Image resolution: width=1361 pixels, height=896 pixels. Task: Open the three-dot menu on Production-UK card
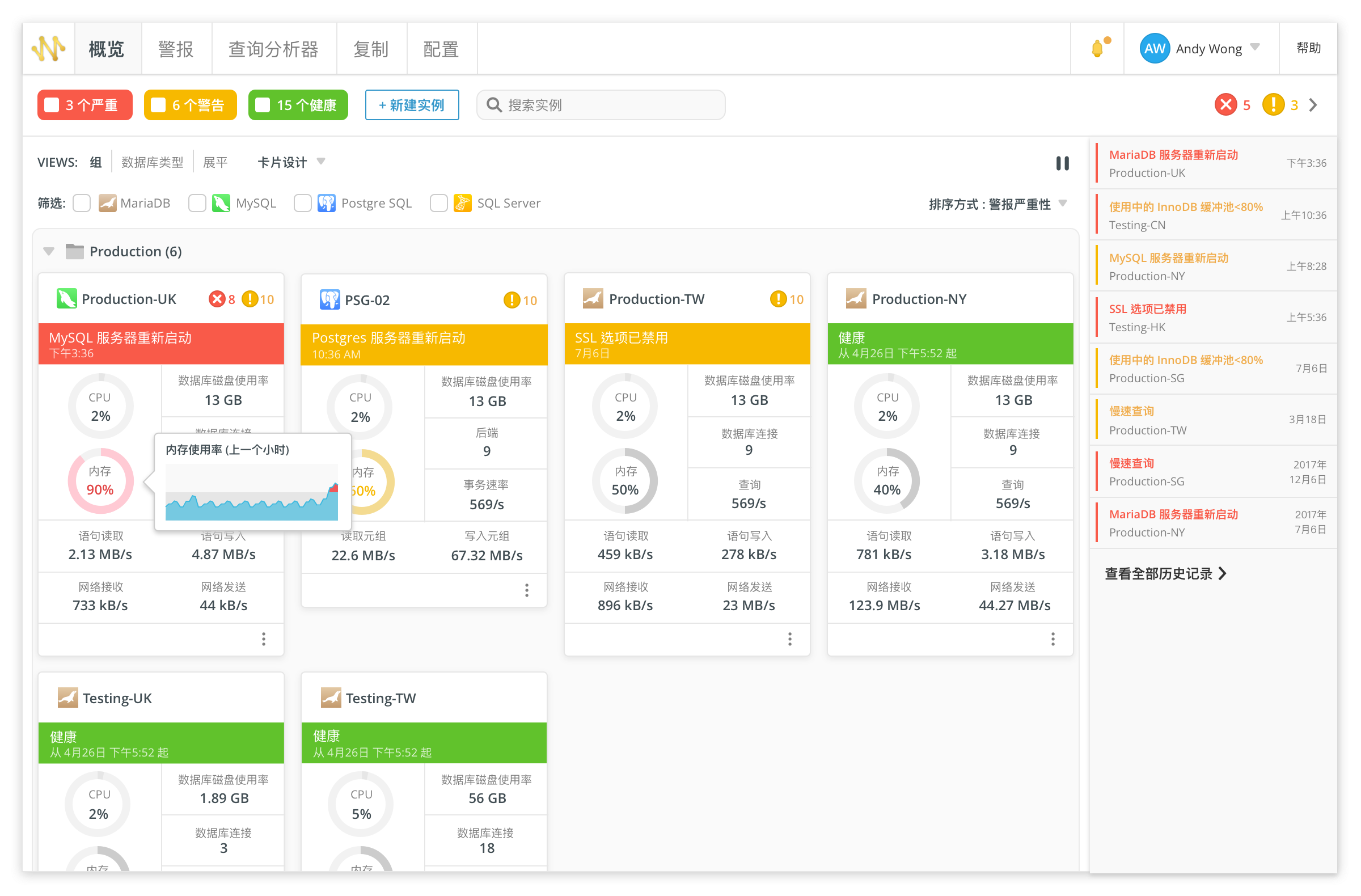(264, 639)
